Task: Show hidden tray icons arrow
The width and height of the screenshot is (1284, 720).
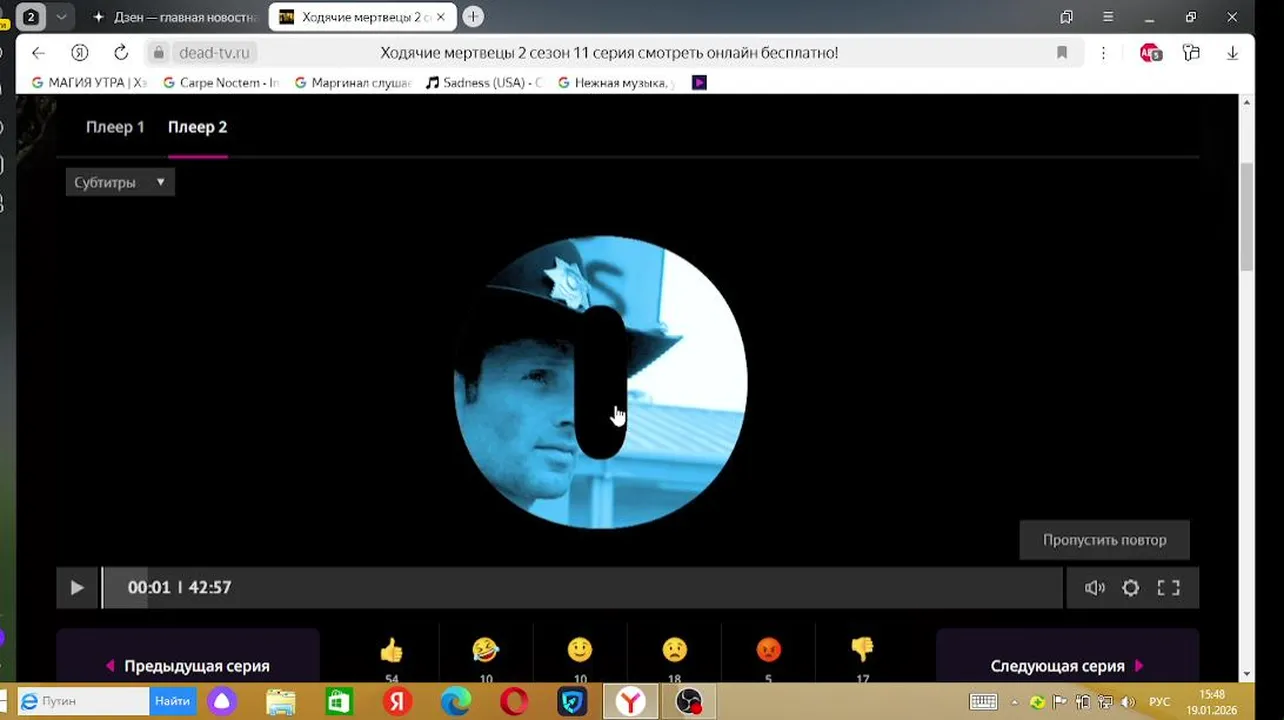Action: click(1015, 702)
